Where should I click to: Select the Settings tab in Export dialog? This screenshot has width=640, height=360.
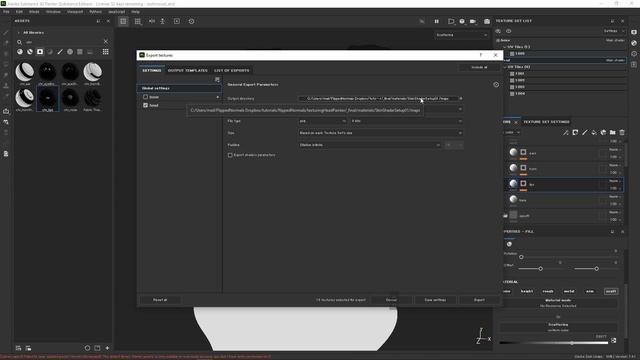(x=151, y=70)
